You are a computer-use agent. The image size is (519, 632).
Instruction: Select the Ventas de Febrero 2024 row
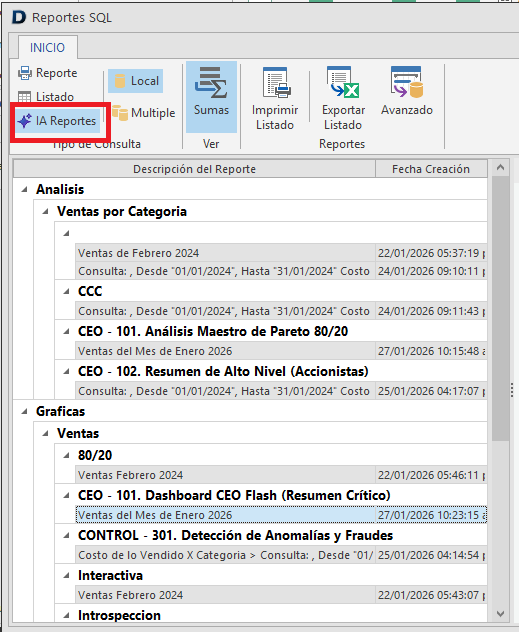281,253
